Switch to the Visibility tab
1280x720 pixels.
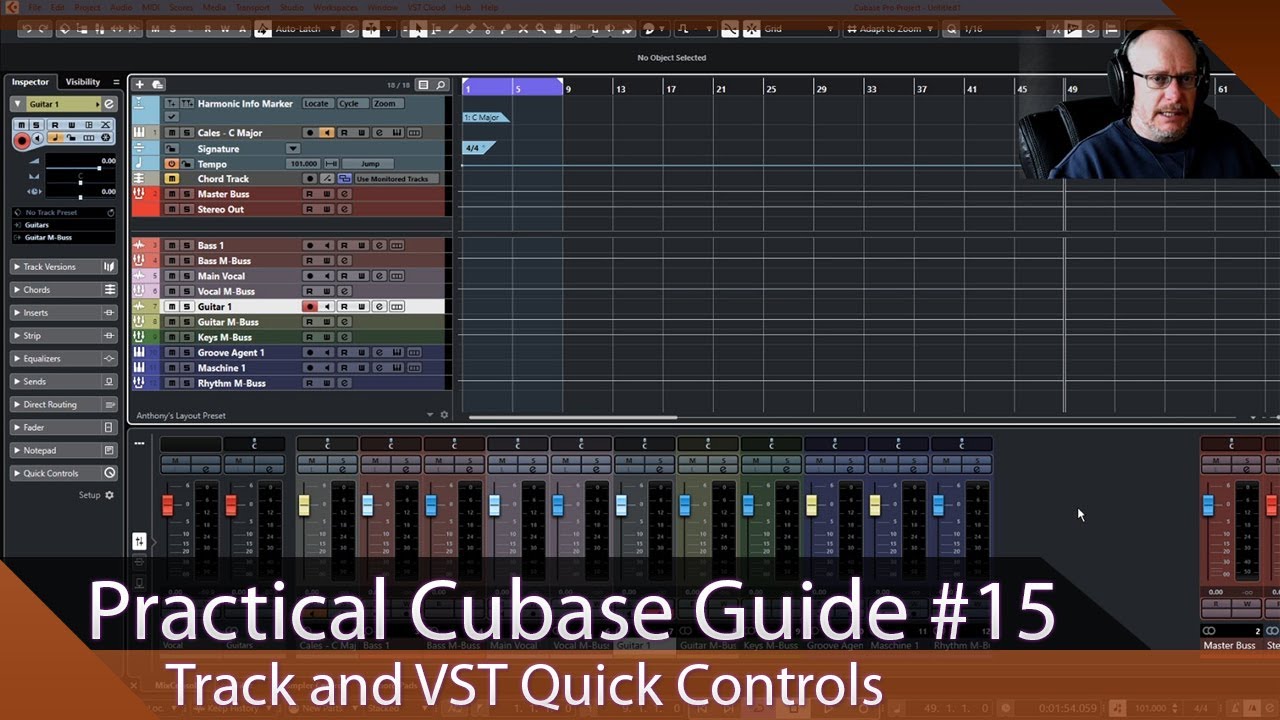coord(83,82)
